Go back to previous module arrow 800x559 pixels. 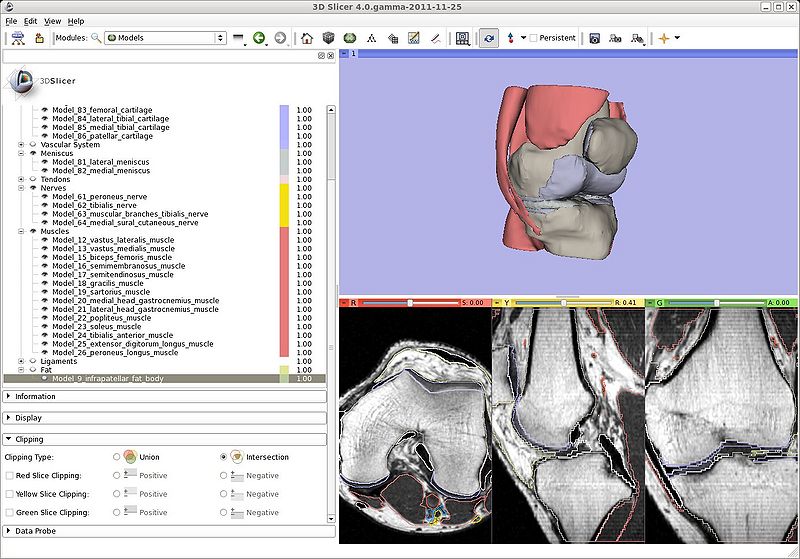(x=259, y=38)
